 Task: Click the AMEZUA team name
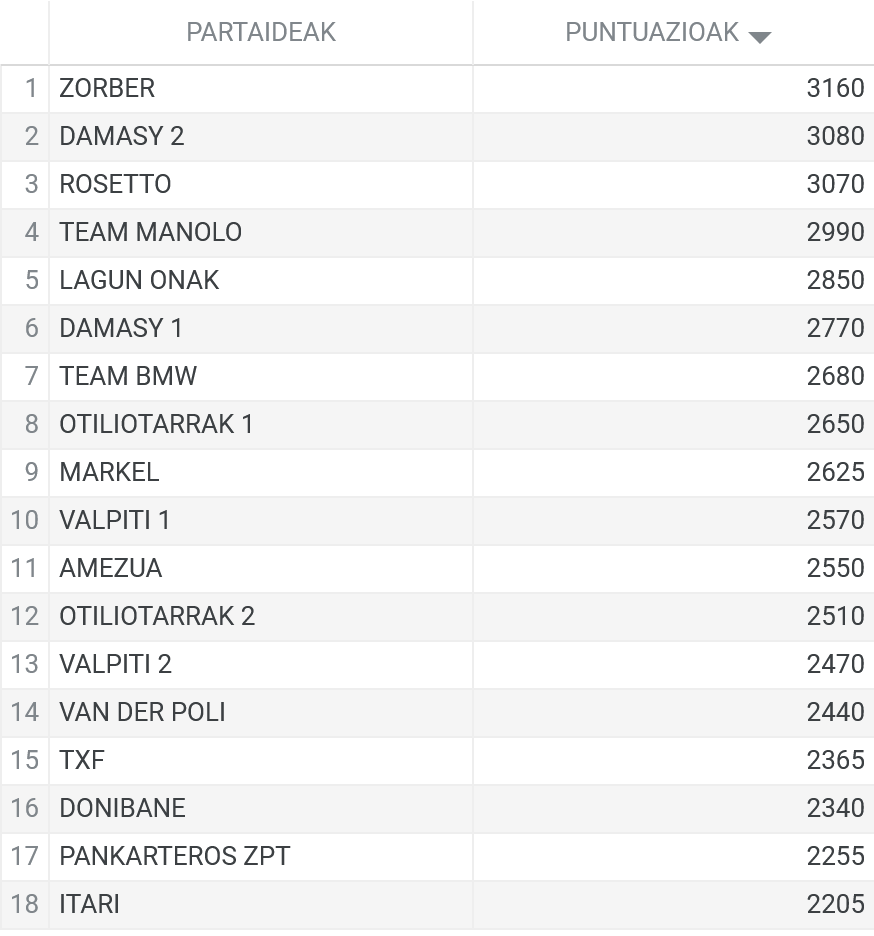point(110,568)
